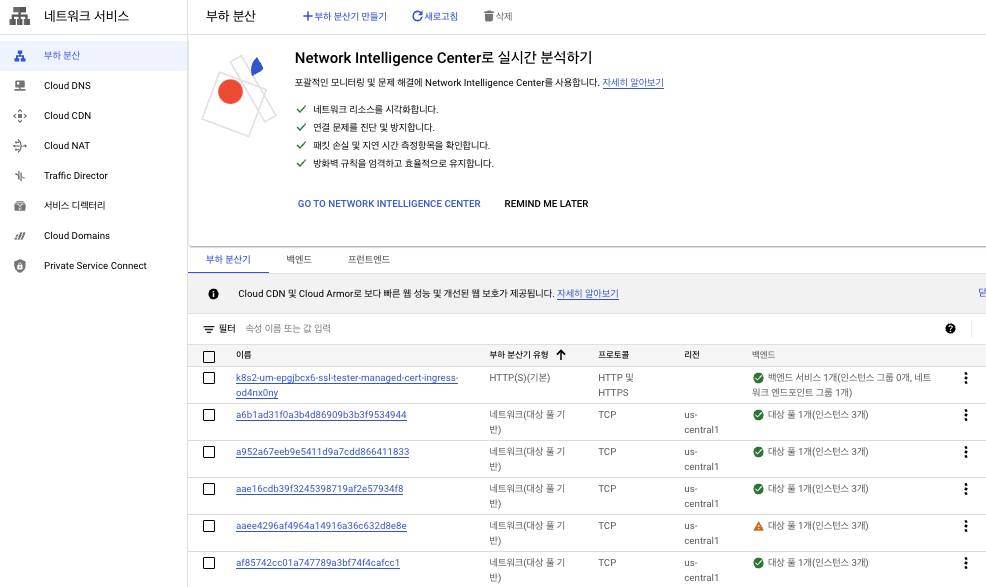Screen dimensions: 986x587
Task: Click green check status in a6b1ad31f0a3 row
Action: pos(758,415)
